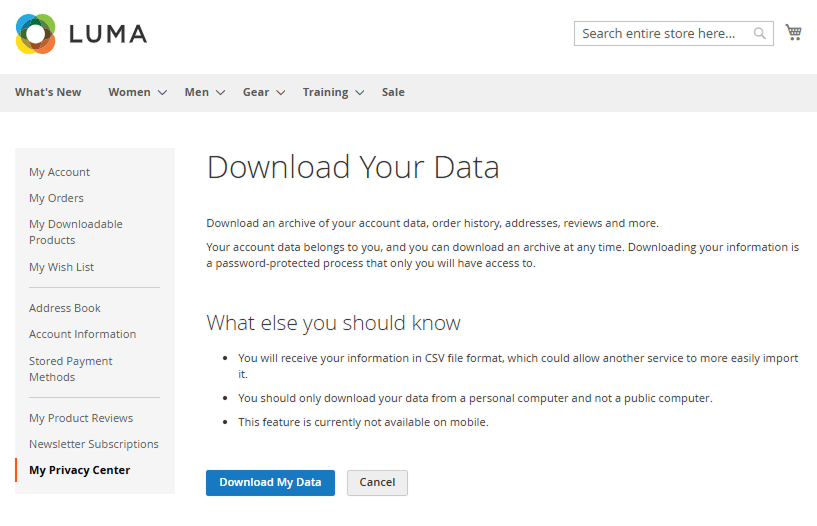The image size is (817, 526).
Task: Click the search magnifier icon
Action: 760,34
